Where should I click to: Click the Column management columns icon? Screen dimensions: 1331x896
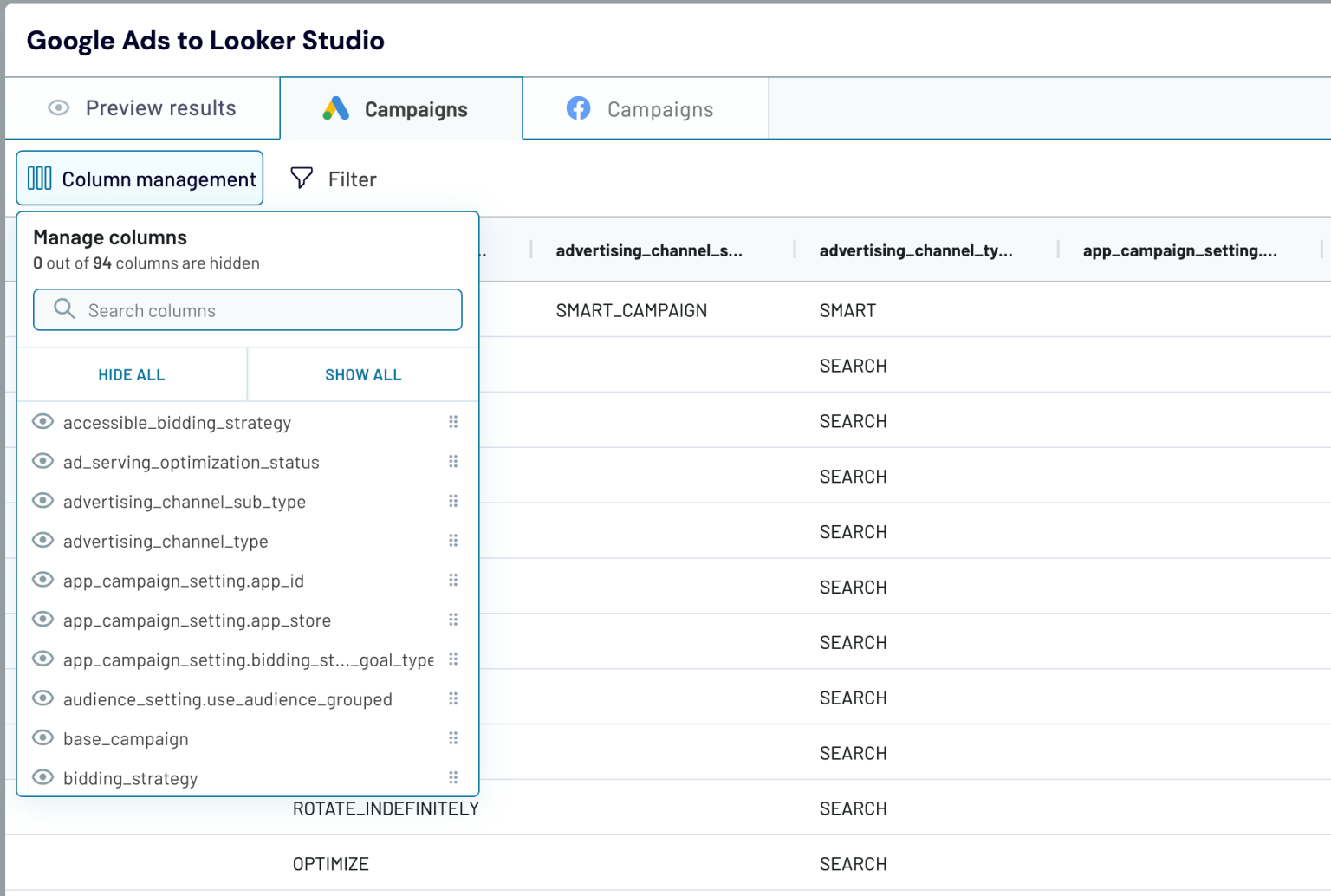click(x=40, y=178)
